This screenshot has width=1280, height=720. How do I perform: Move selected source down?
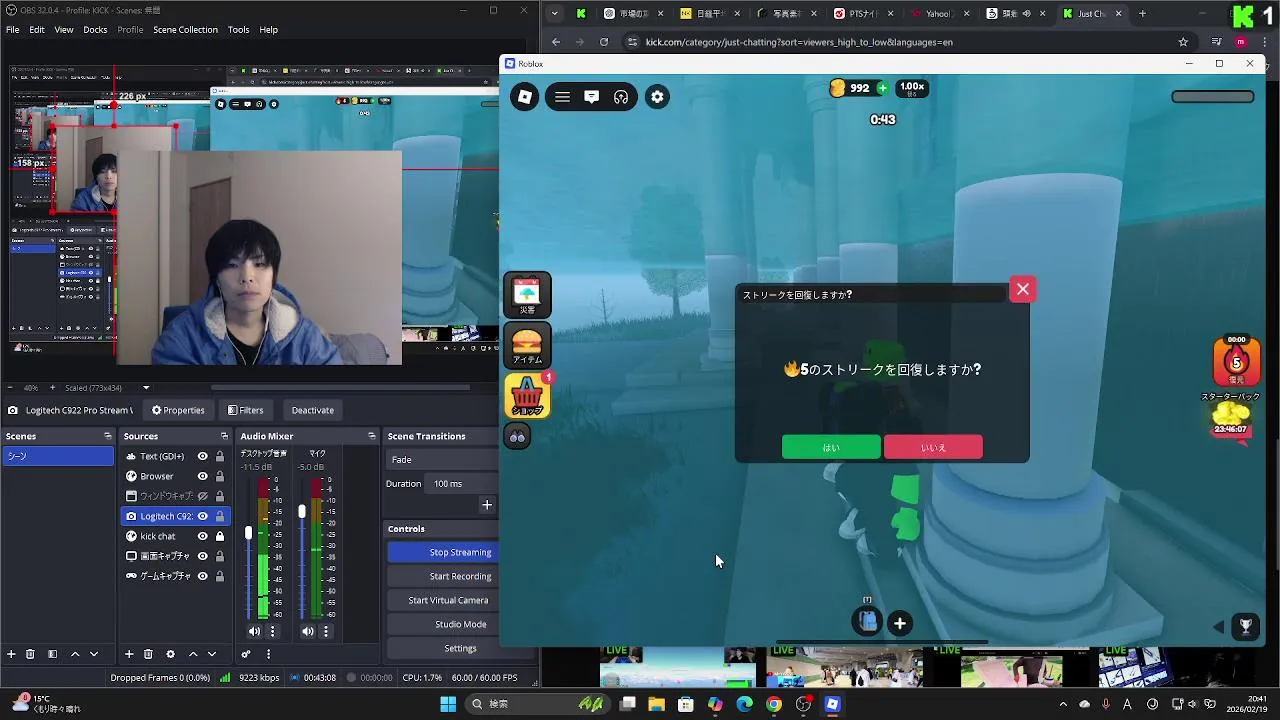211,654
